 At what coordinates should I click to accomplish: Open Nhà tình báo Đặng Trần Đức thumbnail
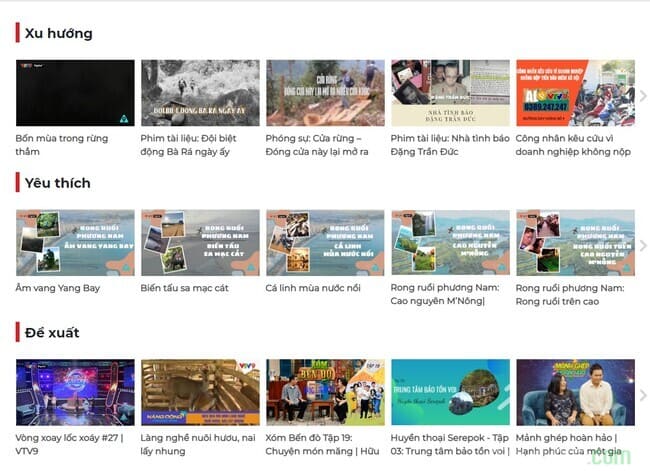point(451,93)
